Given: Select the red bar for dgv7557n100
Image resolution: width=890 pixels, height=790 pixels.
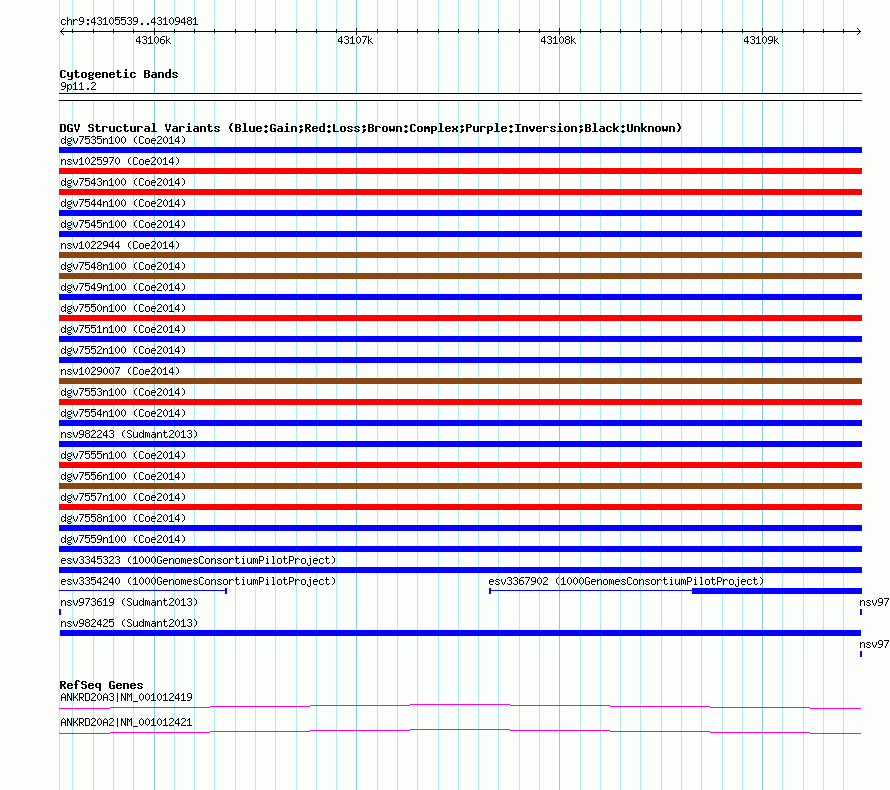Looking at the screenshot, I should click(x=460, y=507).
